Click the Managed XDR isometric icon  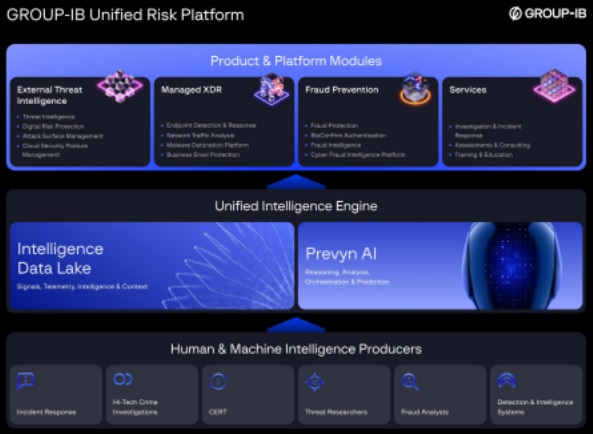point(272,89)
